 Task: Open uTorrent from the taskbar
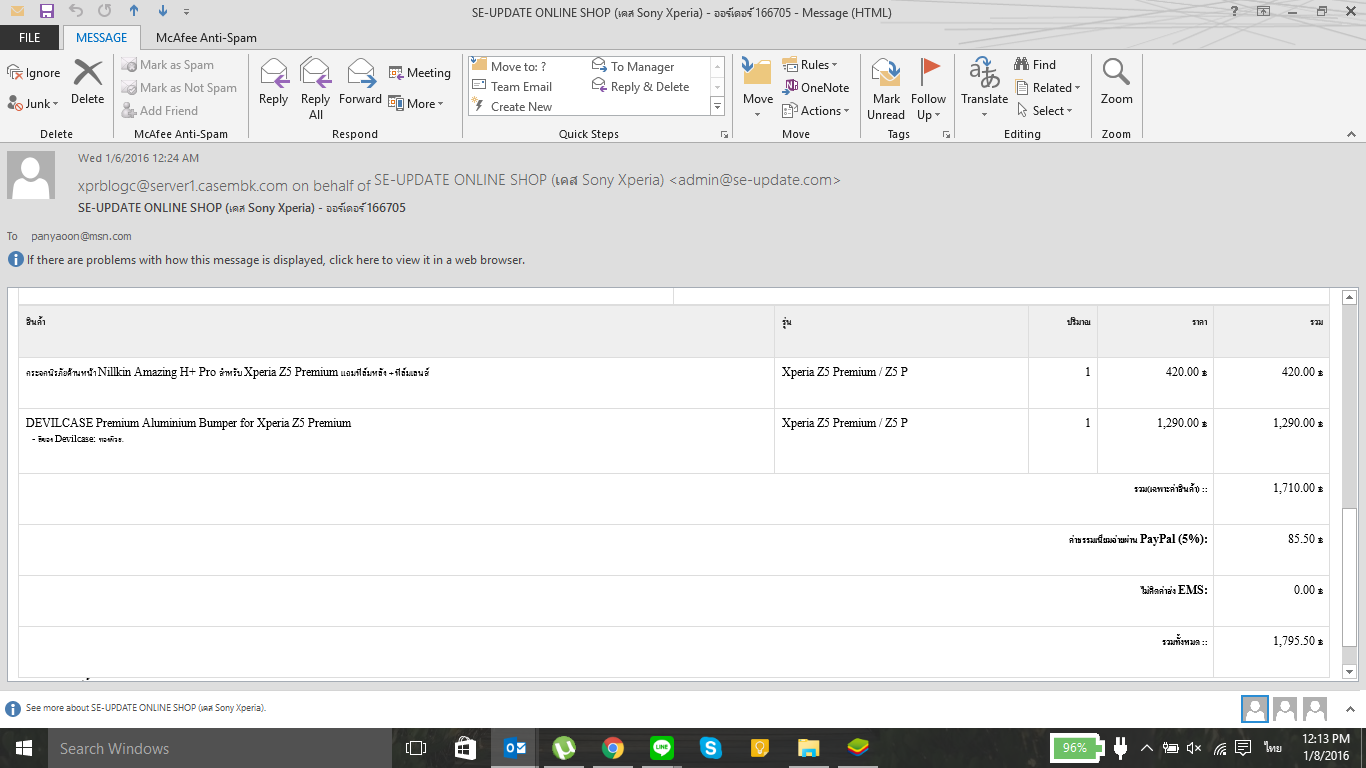pyautogui.click(x=564, y=748)
